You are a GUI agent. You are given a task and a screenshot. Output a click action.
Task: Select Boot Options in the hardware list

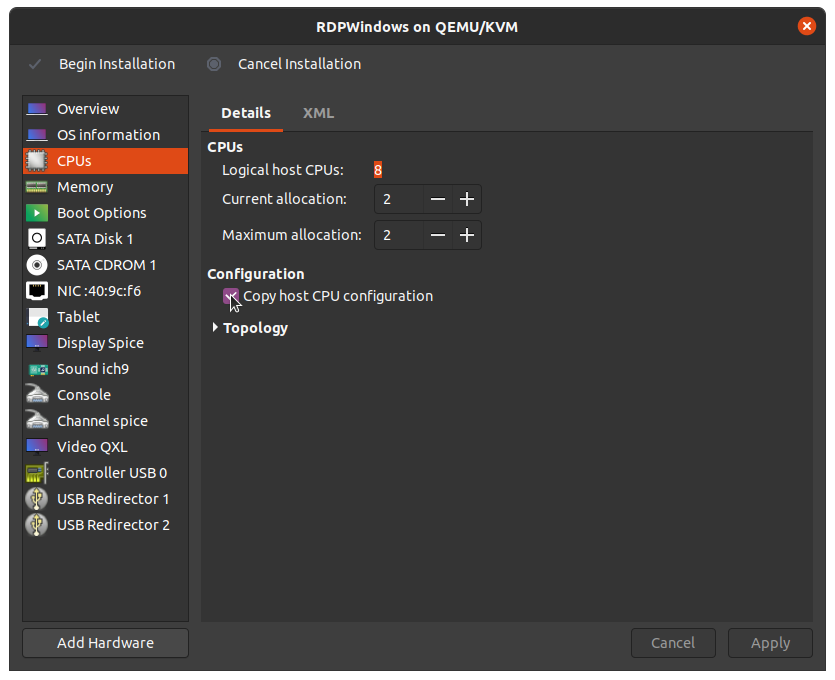[x=101, y=213]
